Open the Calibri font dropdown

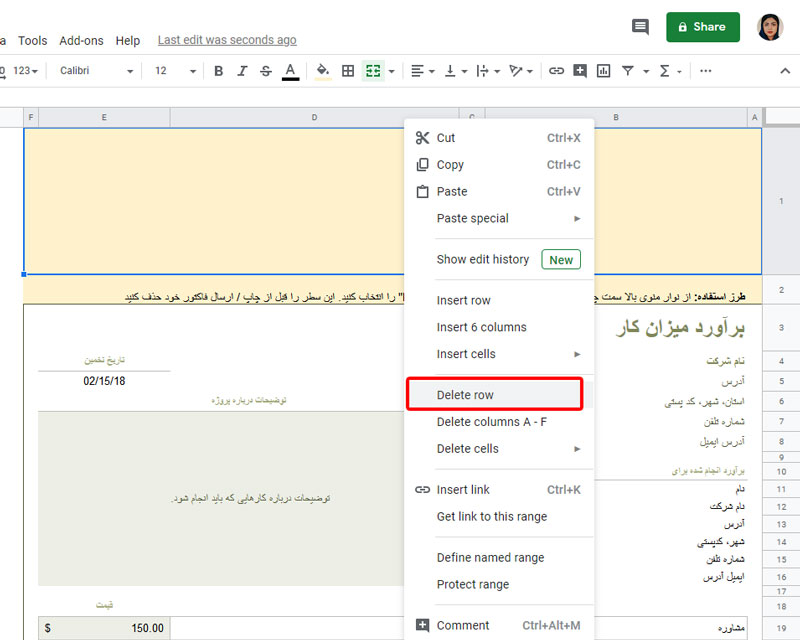96,71
